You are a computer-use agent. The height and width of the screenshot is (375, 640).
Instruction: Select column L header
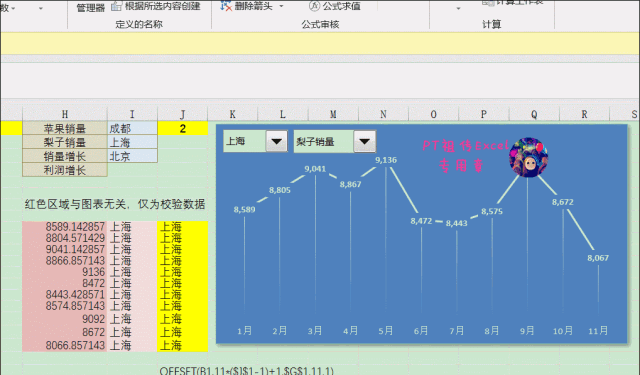[283, 114]
